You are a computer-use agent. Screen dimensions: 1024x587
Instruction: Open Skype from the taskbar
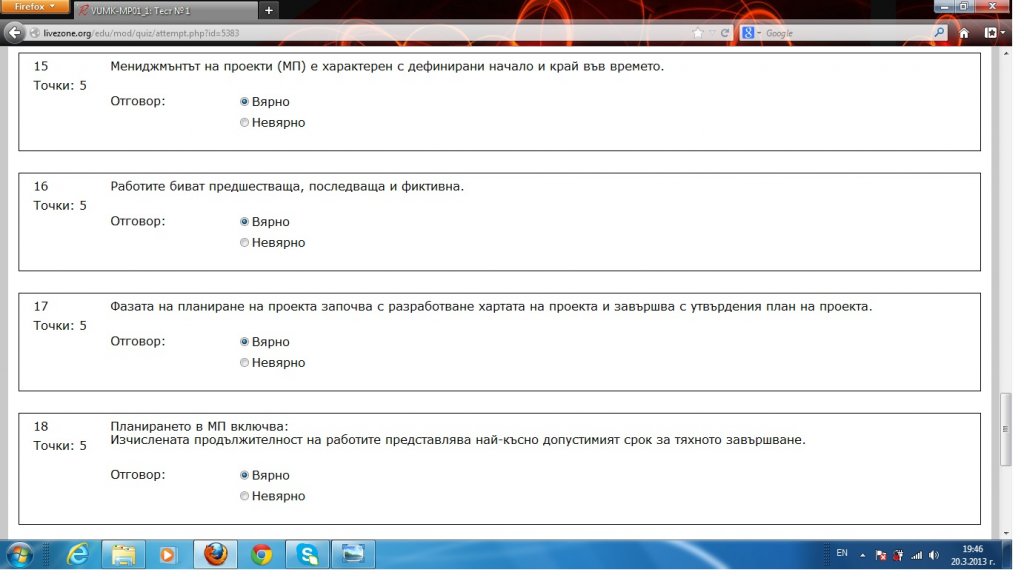(307, 555)
